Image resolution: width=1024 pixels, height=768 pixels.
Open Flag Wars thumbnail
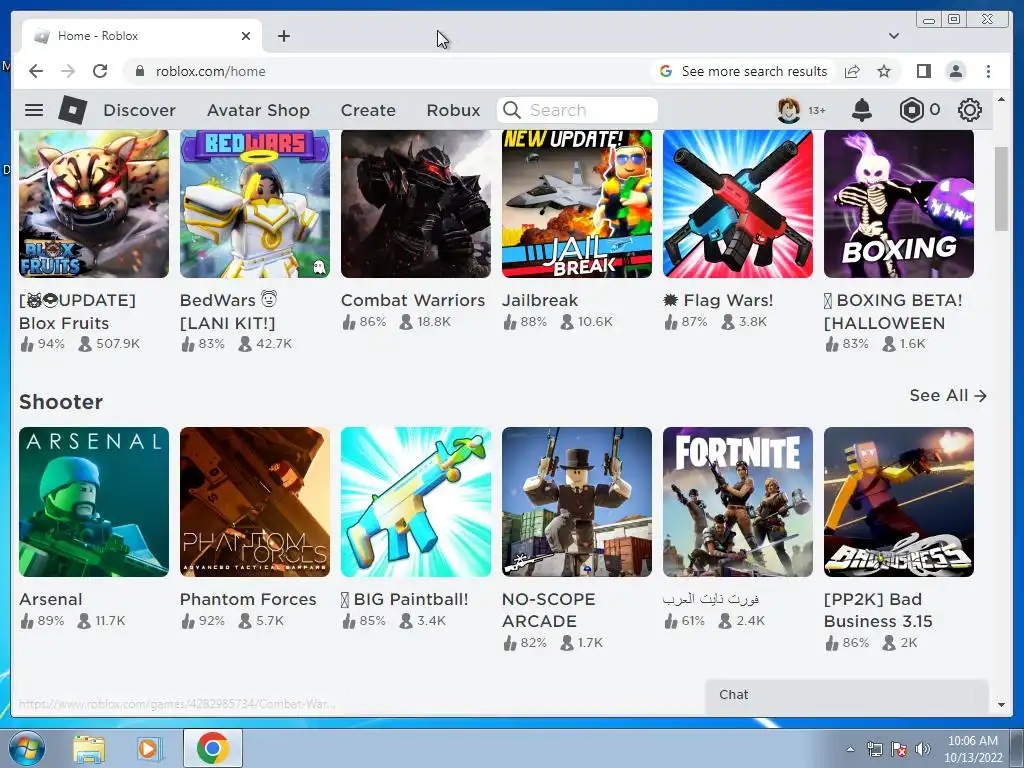(x=738, y=203)
